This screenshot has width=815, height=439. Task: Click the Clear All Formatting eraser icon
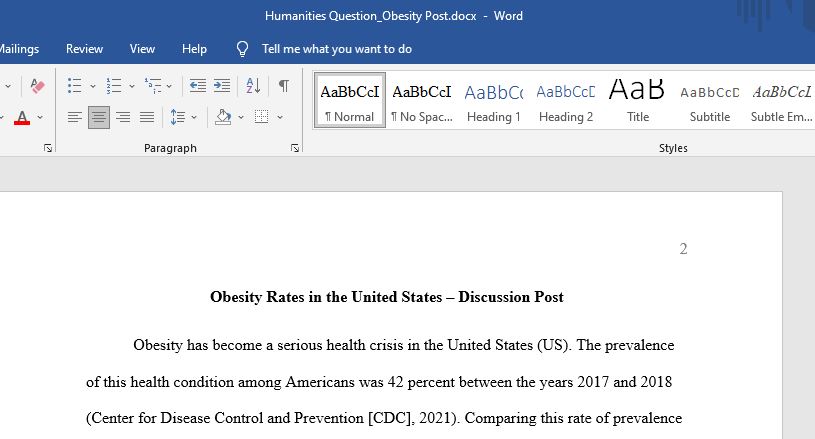(x=37, y=86)
